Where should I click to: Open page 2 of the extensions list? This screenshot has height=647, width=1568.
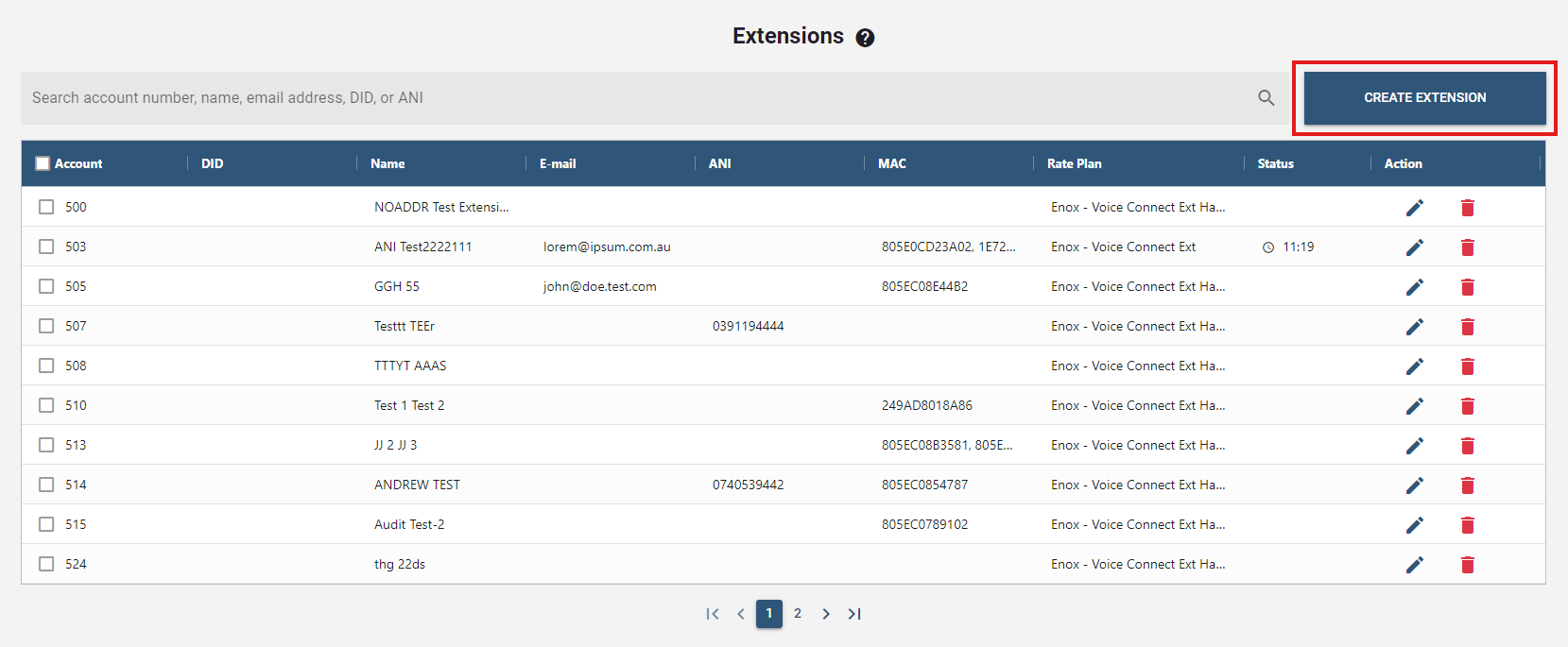[x=798, y=614]
